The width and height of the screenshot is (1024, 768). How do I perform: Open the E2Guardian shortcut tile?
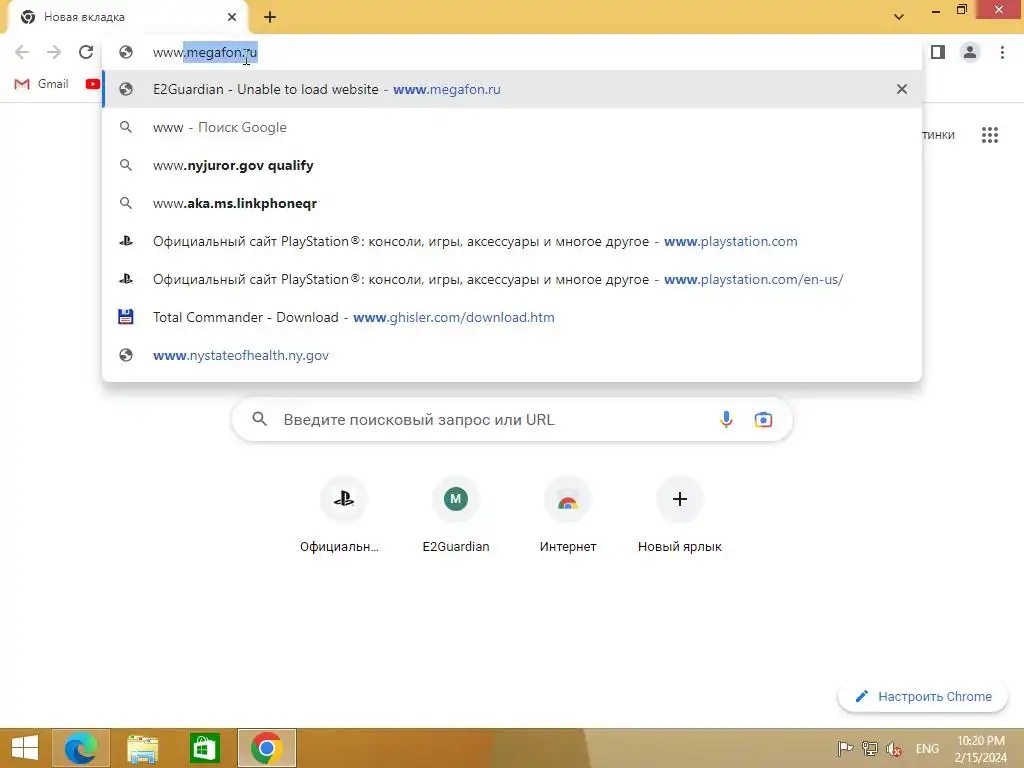pos(456,515)
